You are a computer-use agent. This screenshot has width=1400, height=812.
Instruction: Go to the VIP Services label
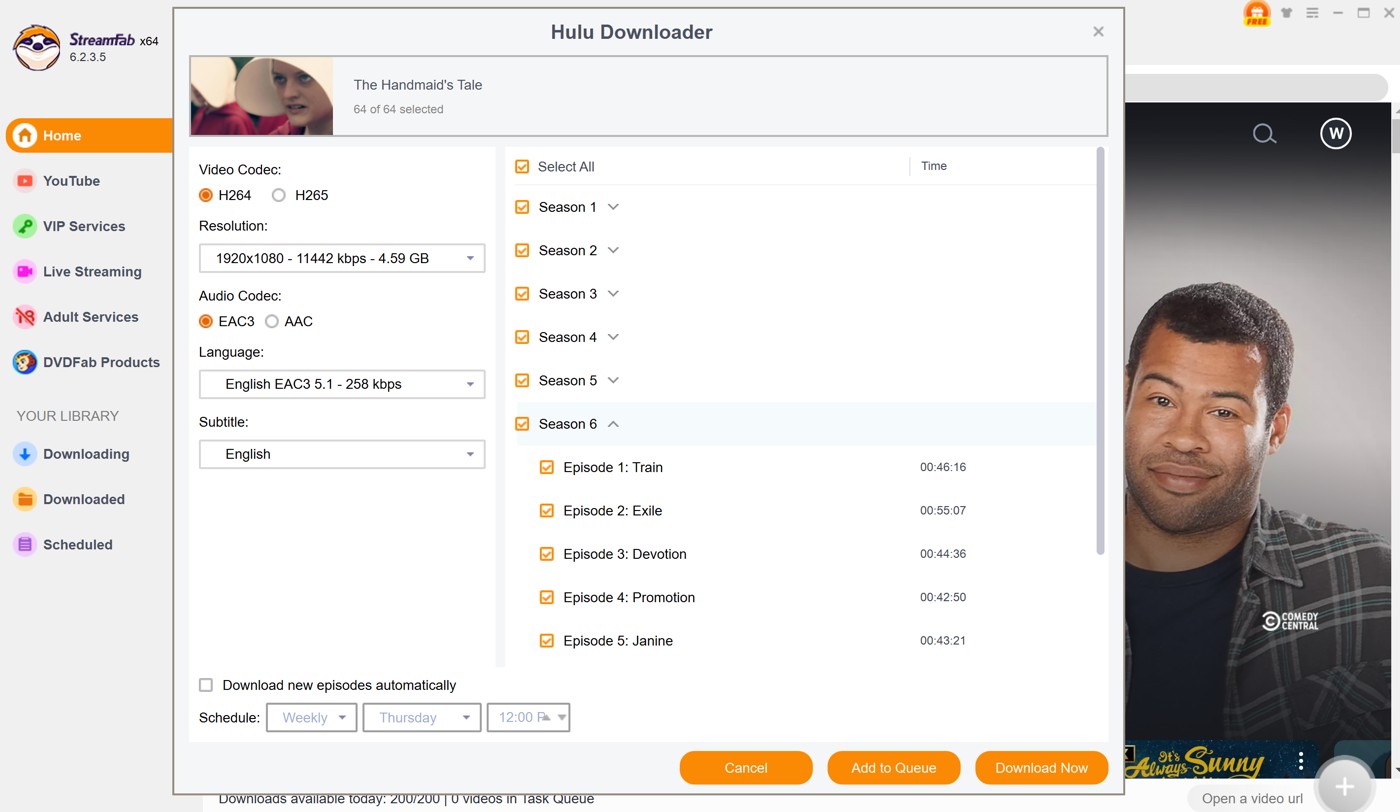[84, 226]
